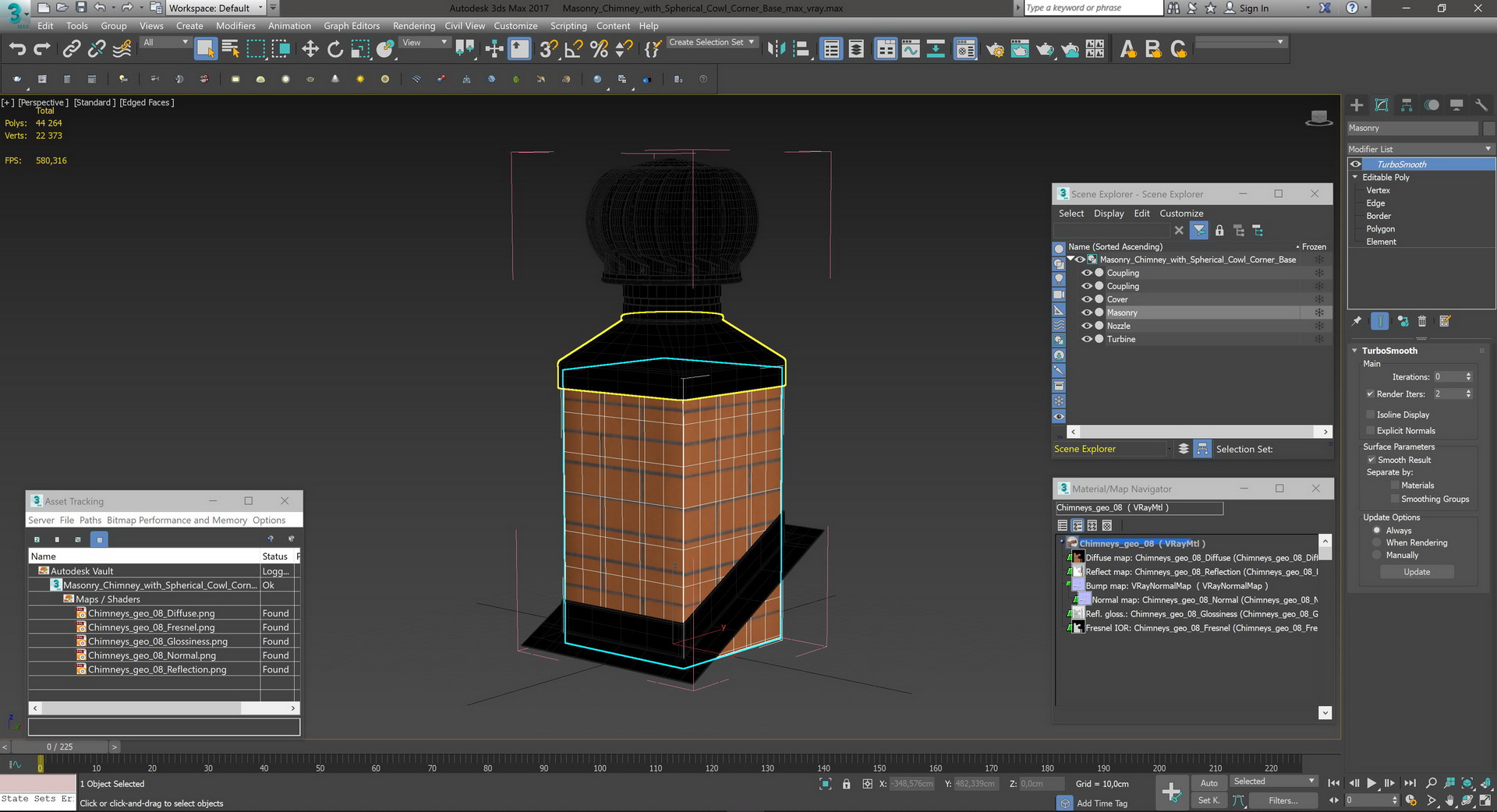Remove modifier from the stack trash icon
The width and height of the screenshot is (1497, 812).
[1422, 321]
